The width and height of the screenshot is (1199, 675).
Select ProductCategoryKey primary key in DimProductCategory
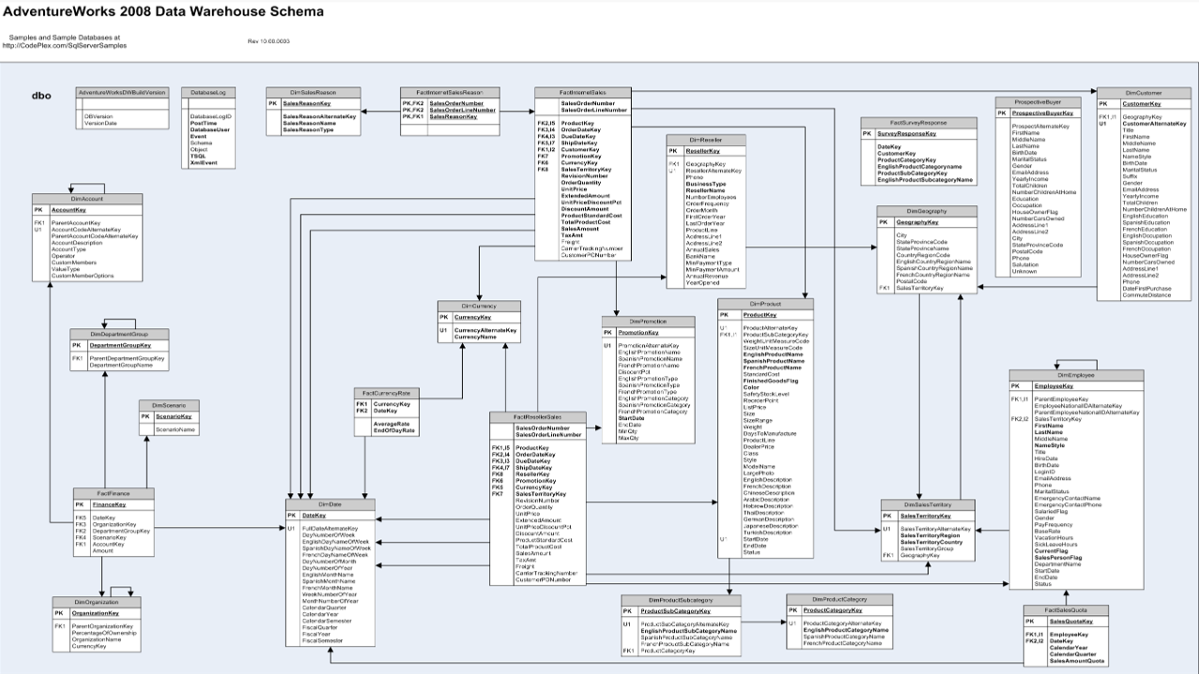pyautogui.click(x=833, y=610)
